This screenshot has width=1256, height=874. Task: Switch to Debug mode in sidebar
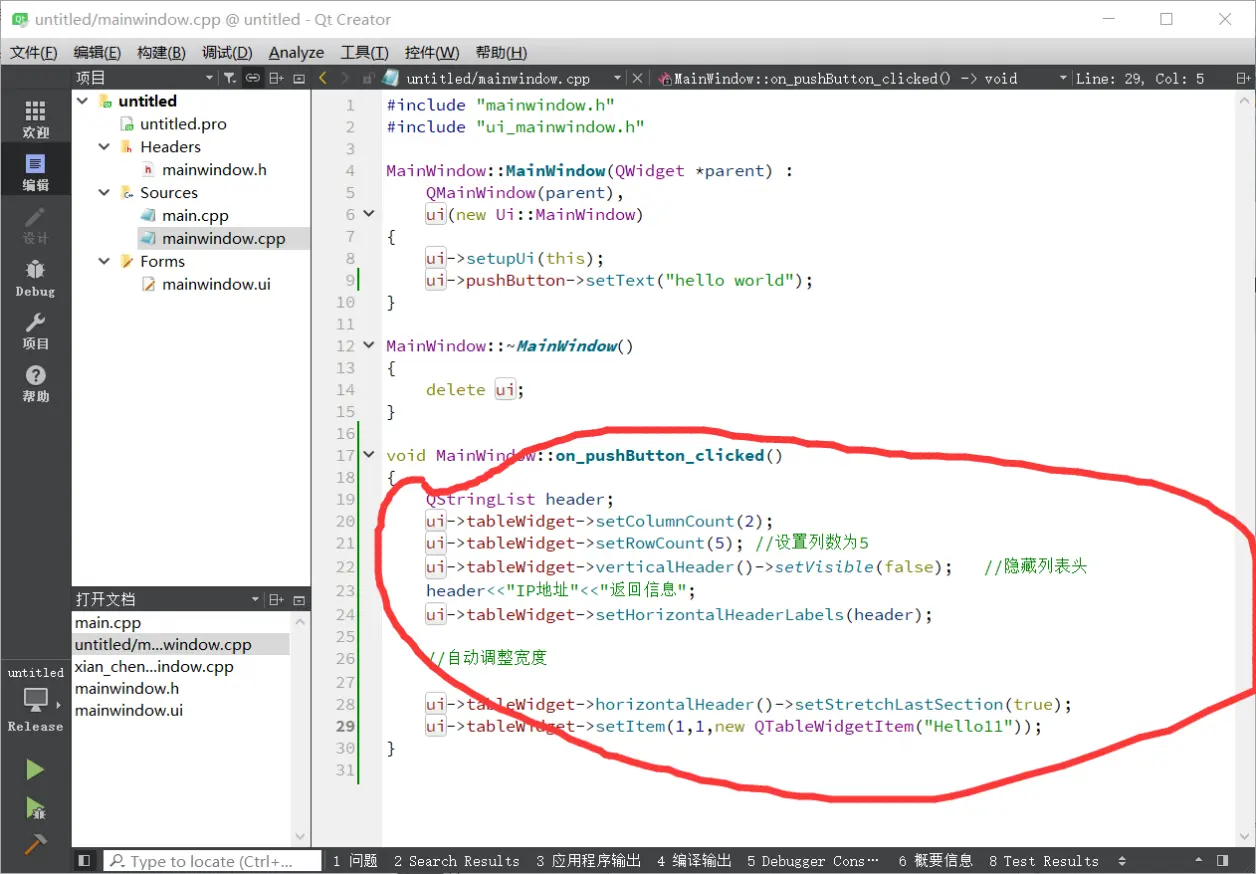35,278
